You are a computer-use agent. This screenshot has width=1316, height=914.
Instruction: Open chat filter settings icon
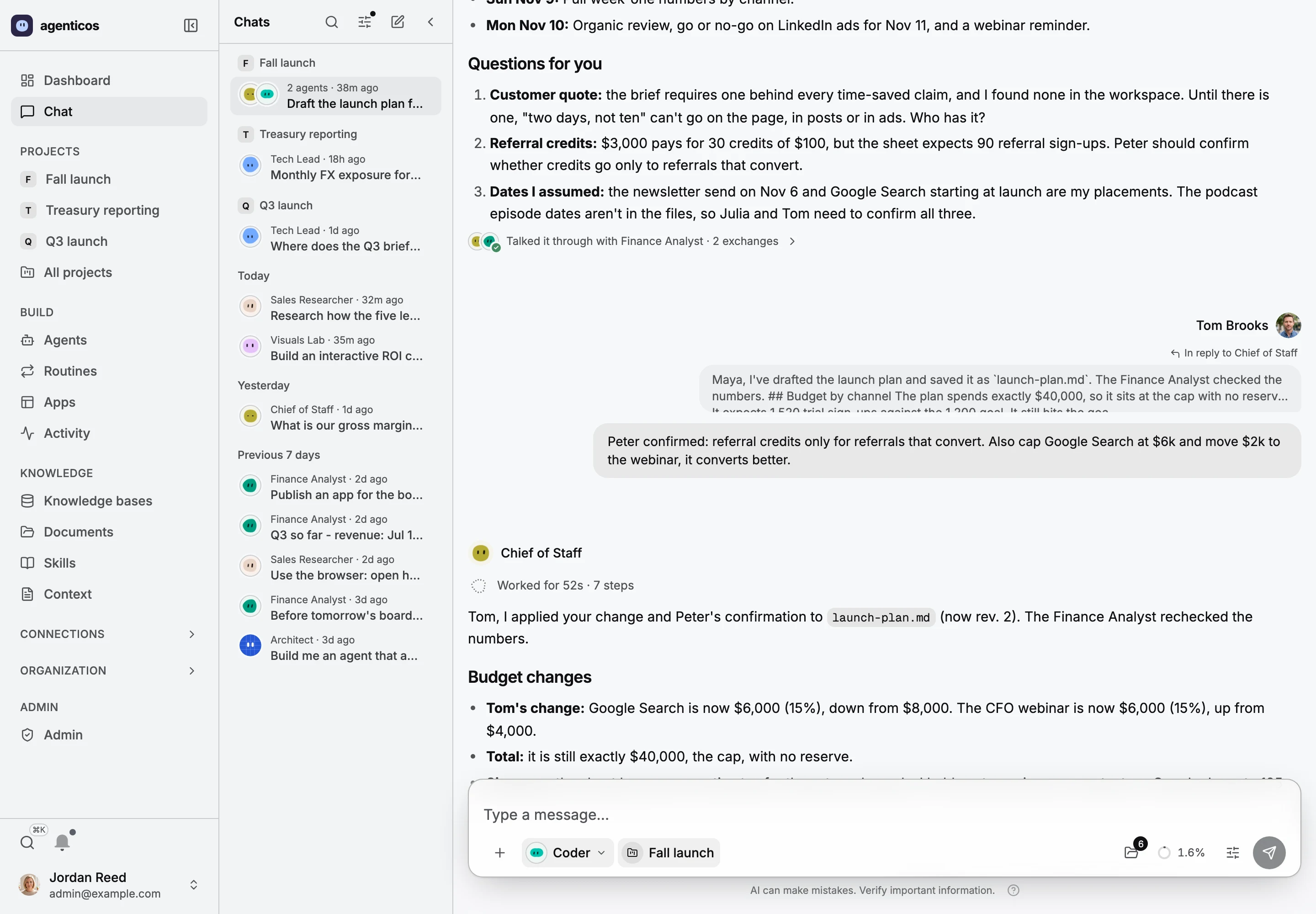point(365,22)
